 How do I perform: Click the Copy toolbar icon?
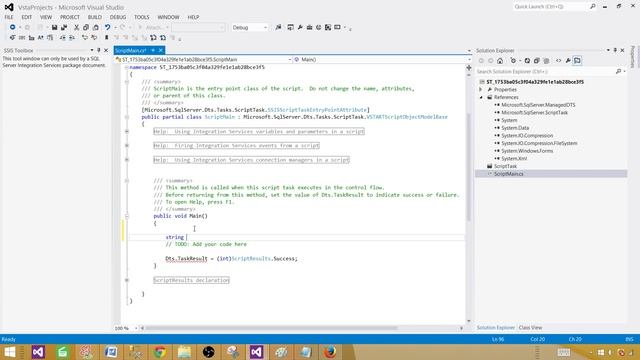[86, 27]
